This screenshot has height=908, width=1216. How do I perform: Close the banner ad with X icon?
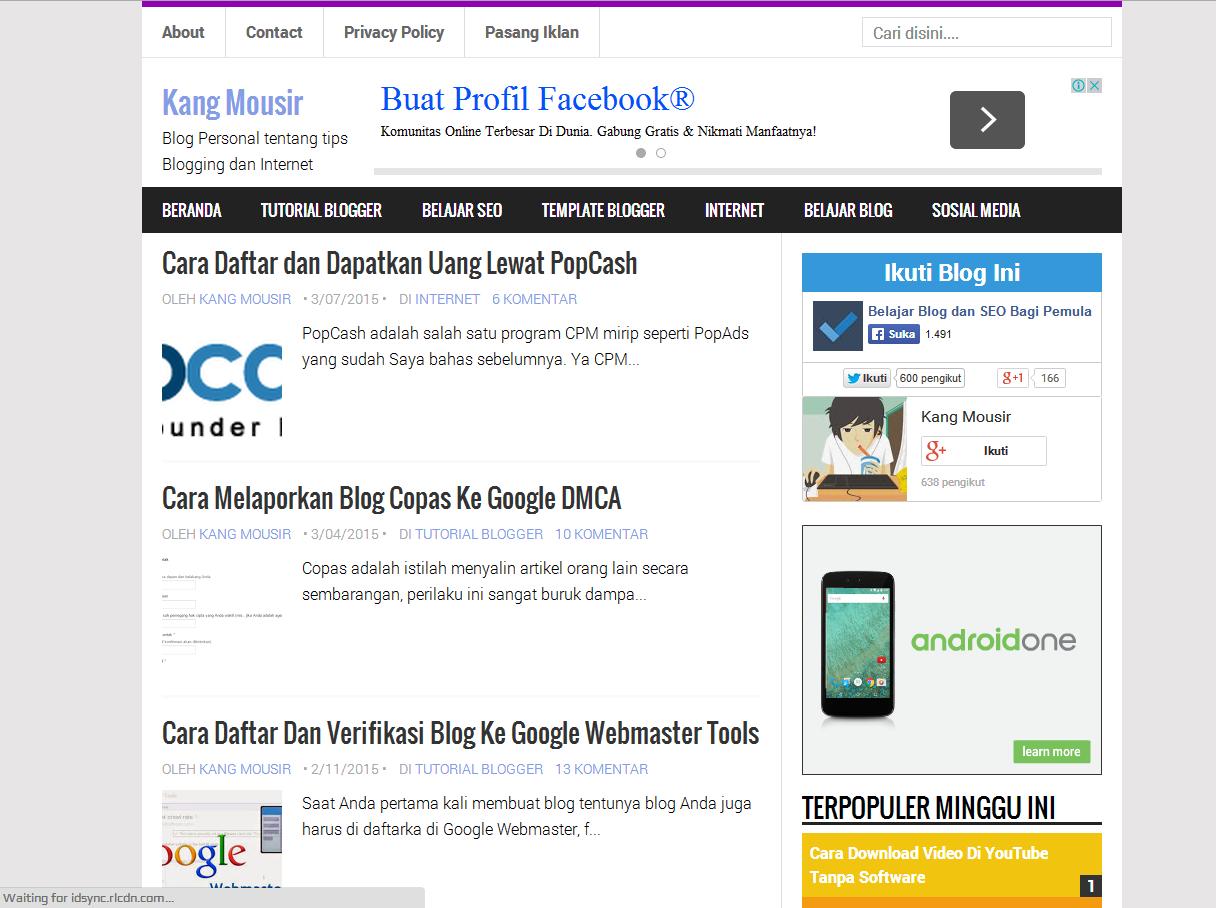point(1094,86)
